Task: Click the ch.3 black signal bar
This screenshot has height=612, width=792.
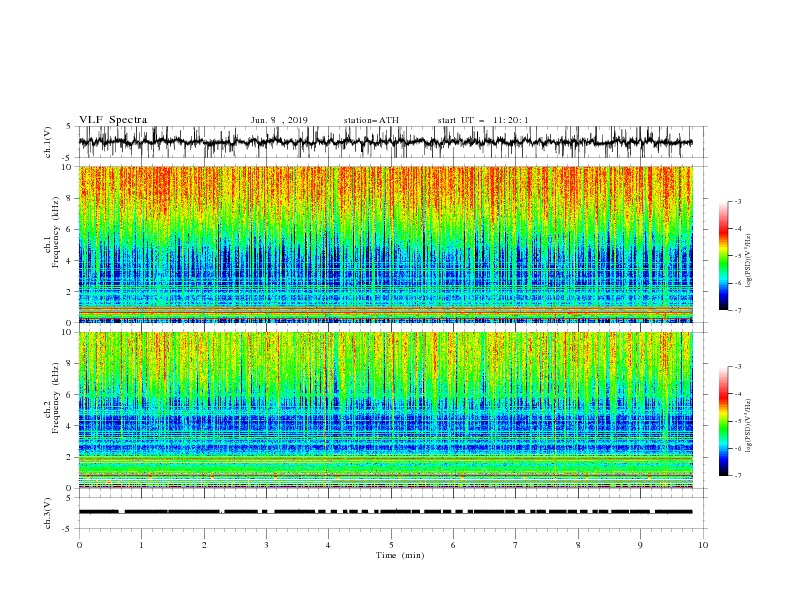Action: point(386,512)
